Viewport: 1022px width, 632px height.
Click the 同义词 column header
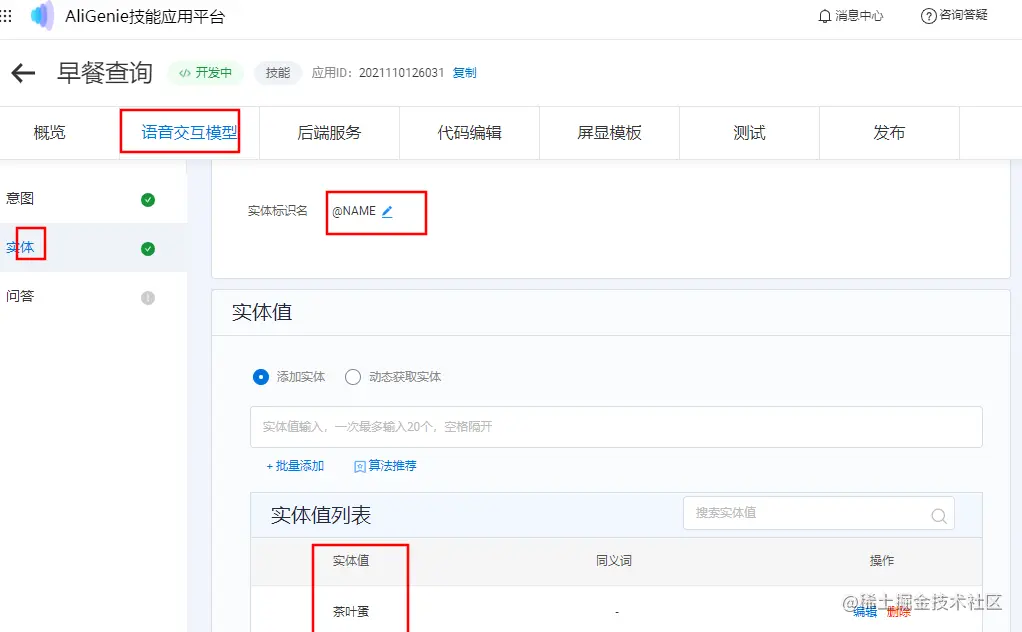pos(614,561)
